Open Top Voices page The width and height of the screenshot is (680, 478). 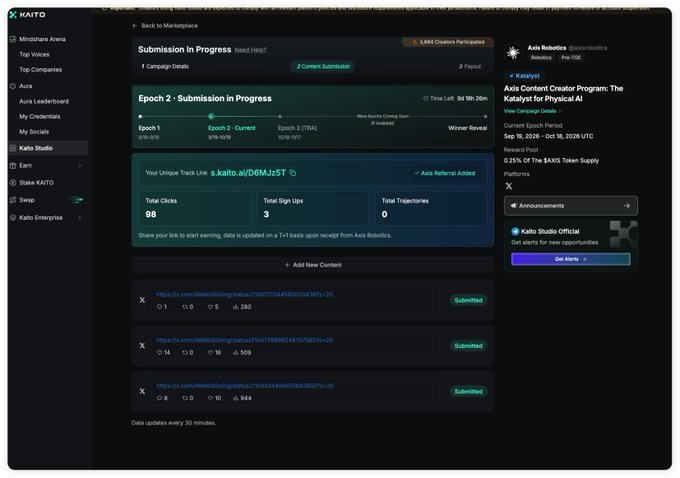(34, 54)
